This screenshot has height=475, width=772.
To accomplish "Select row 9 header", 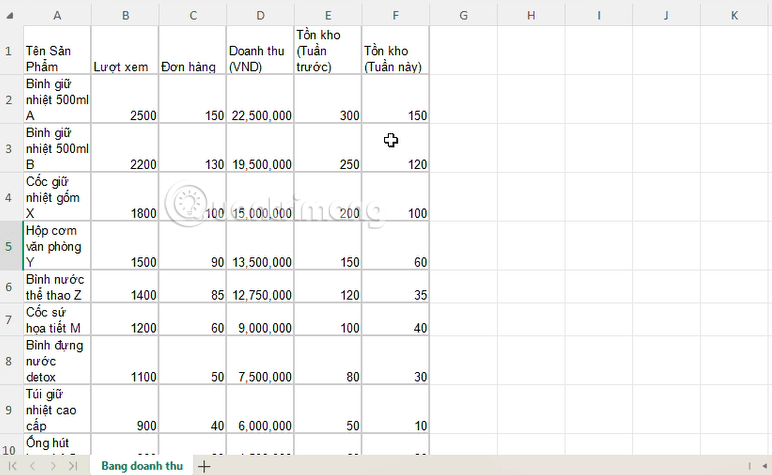I will (9, 410).
